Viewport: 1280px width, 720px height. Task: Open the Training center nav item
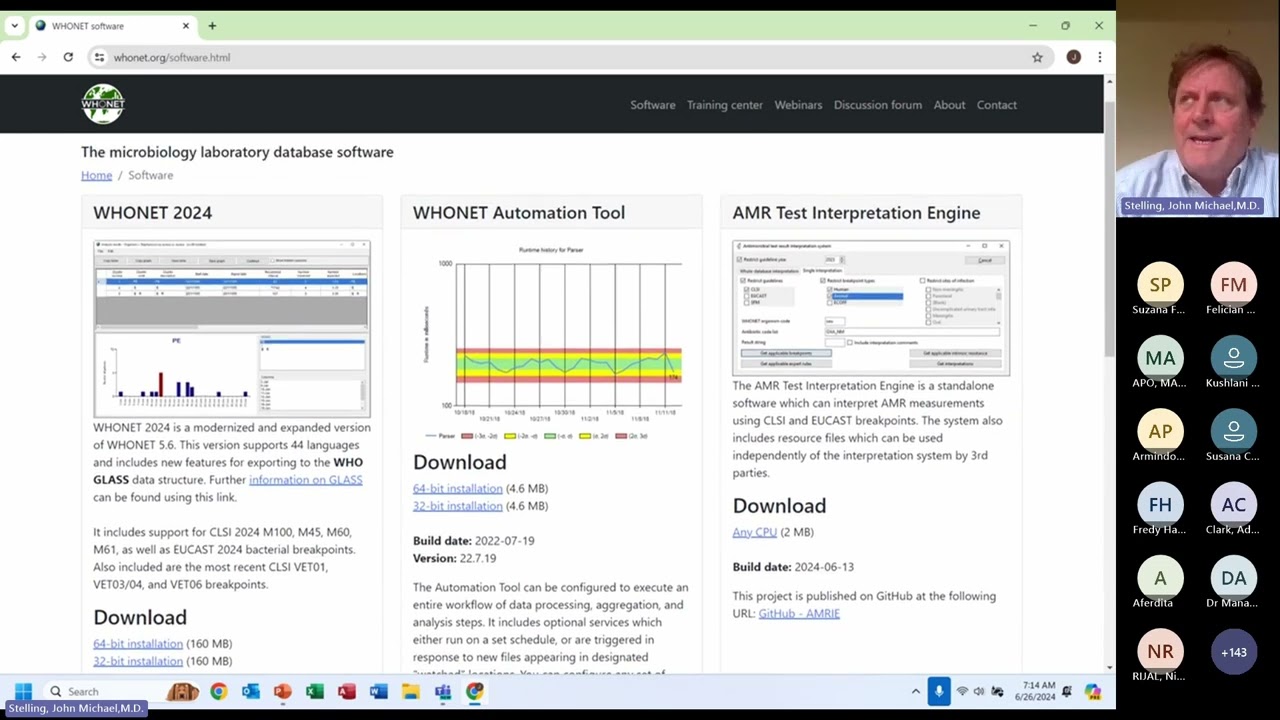pyautogui.click(x=724, y=105)
